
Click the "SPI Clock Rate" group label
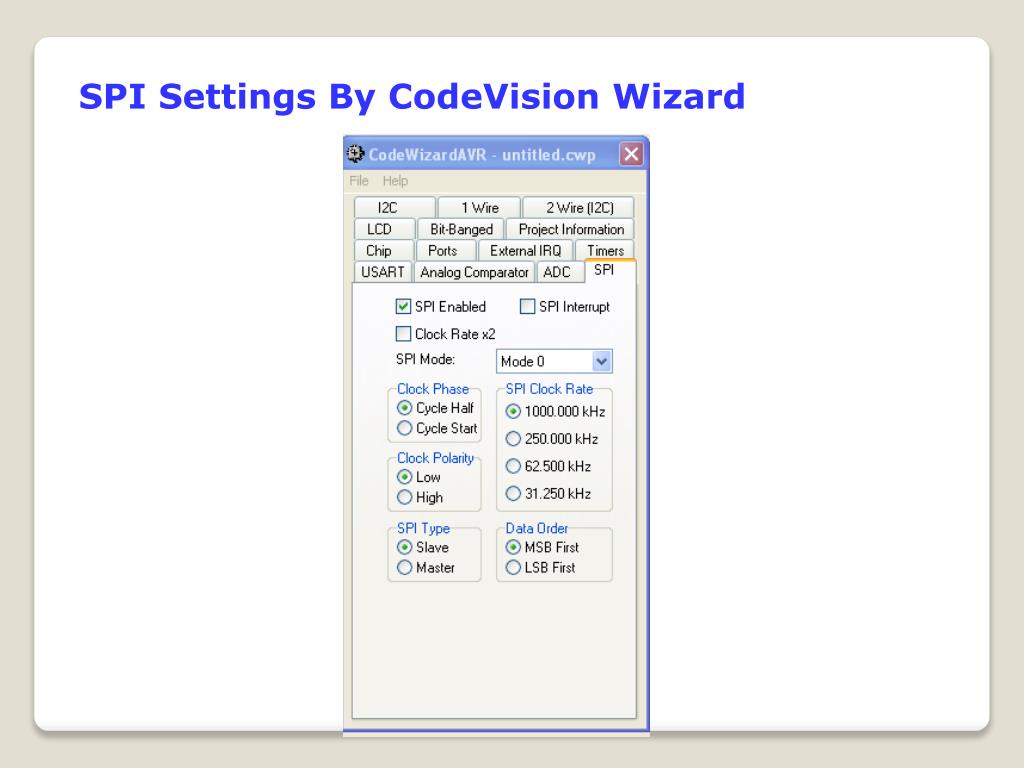[x=549, y=389]
